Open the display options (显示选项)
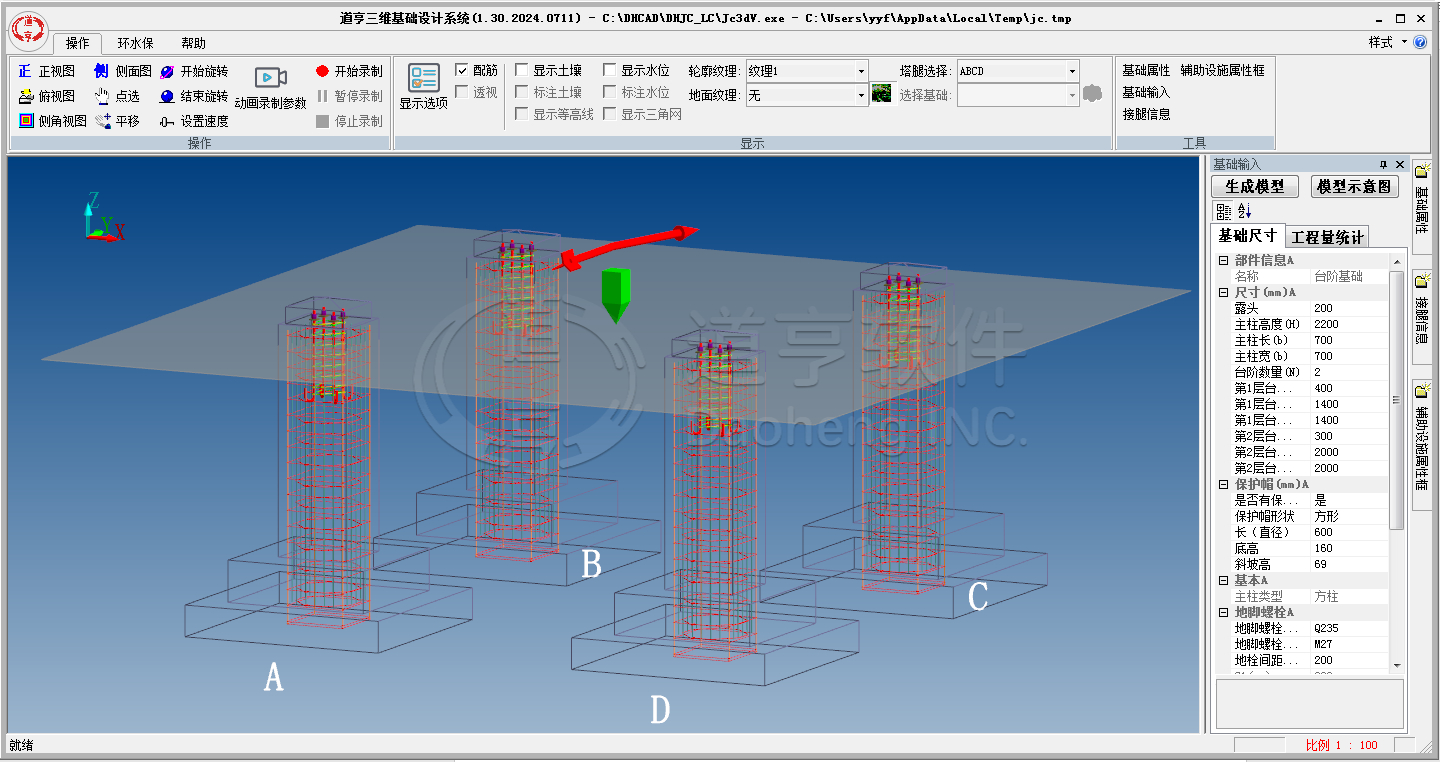Viewport: 1440px width, 762px height. pos(424,88)
